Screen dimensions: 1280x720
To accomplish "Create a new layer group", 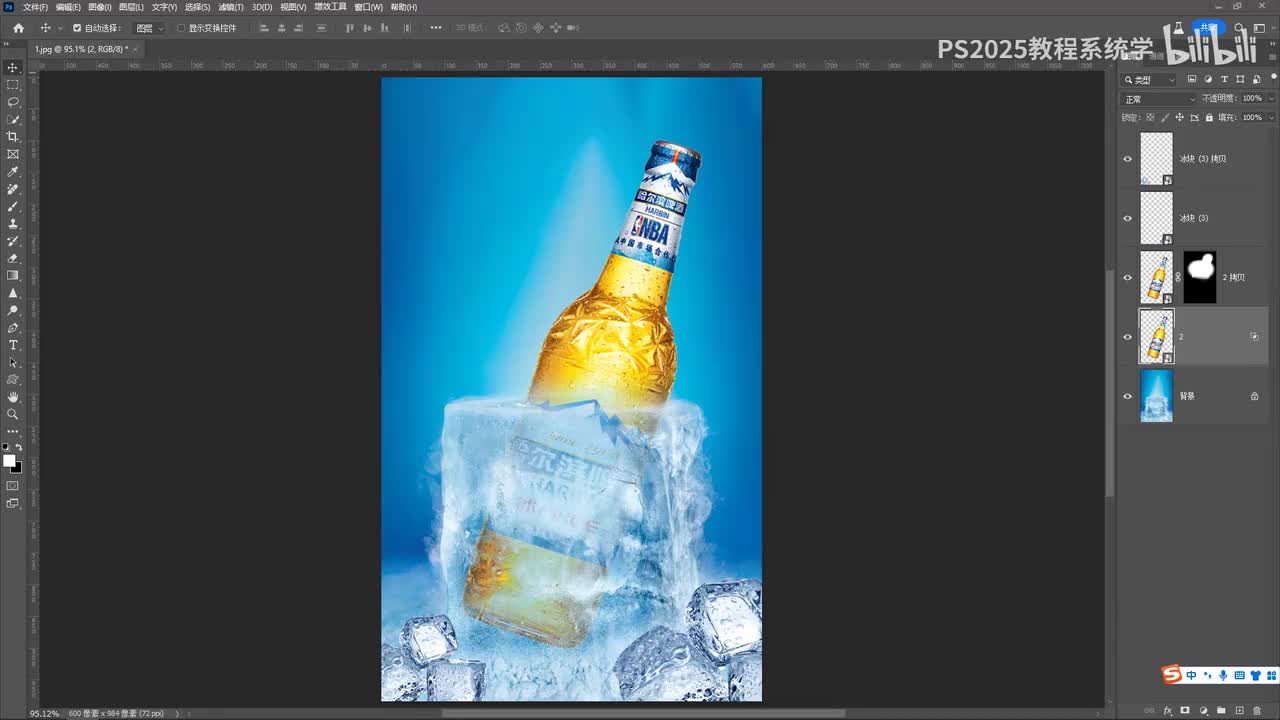I will (1221, 711).
